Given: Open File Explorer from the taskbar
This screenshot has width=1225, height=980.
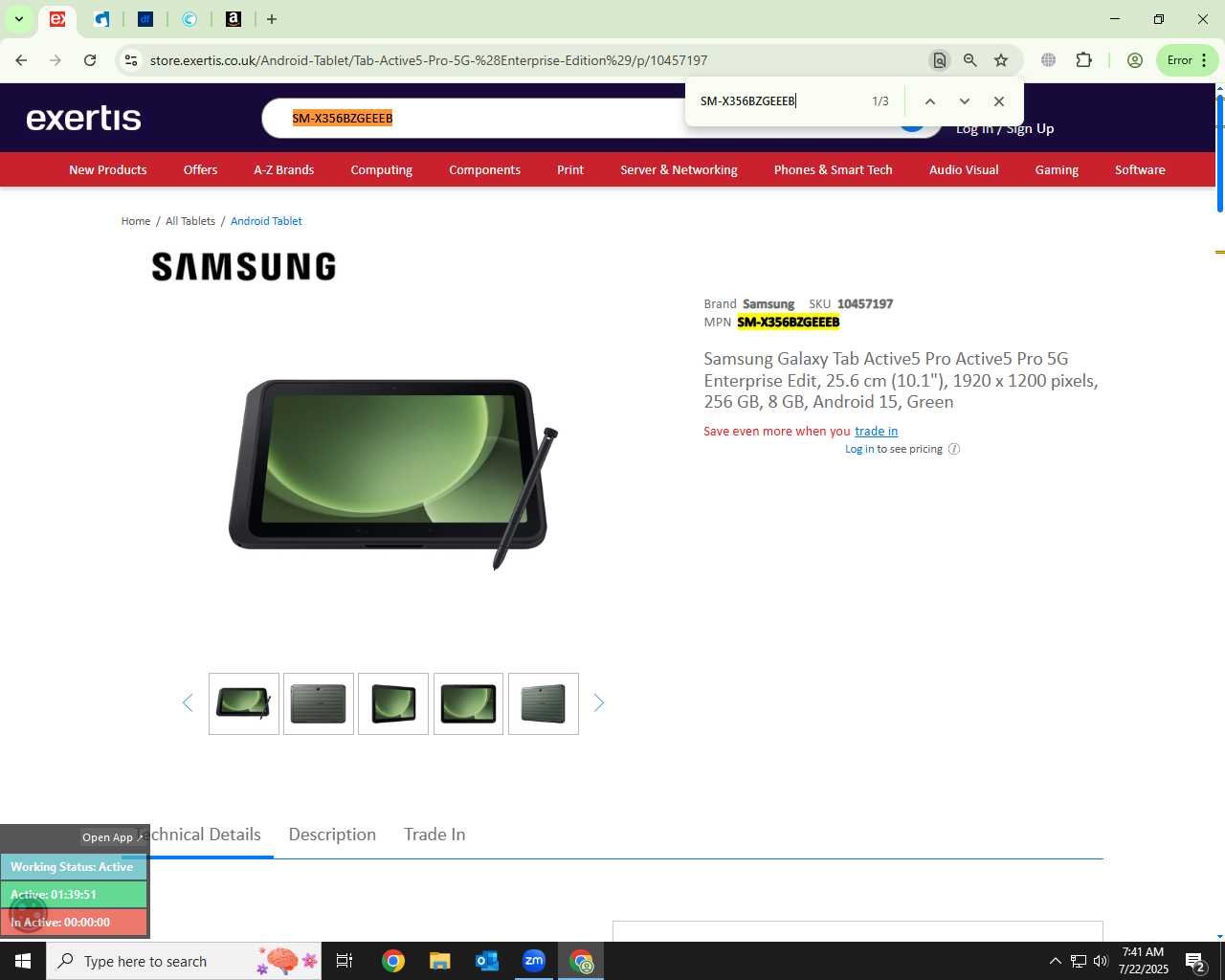Looking at the screenshot, I should pos(439,961).
